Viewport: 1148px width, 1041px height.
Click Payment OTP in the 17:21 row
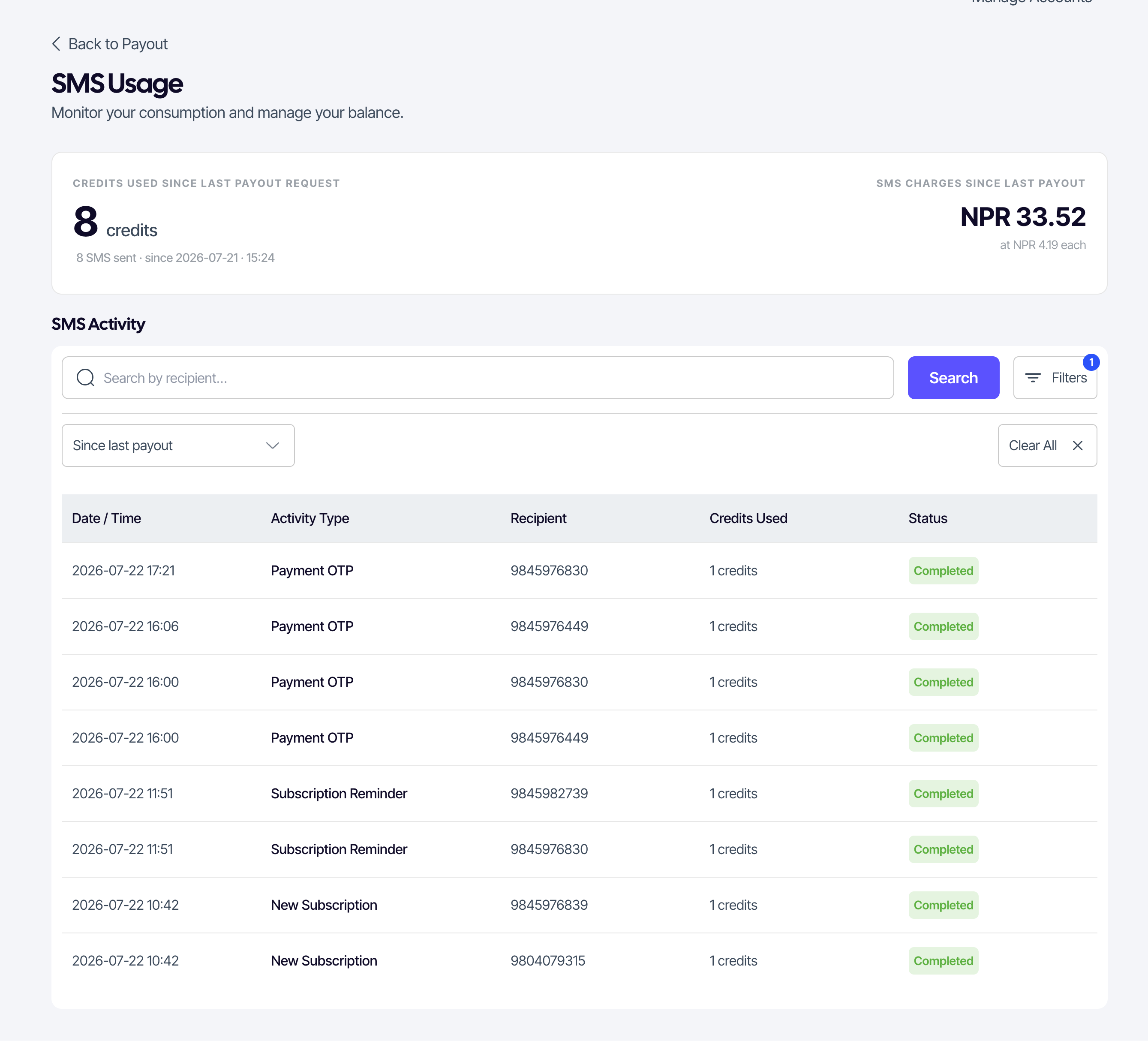click(x=312, y=571)
